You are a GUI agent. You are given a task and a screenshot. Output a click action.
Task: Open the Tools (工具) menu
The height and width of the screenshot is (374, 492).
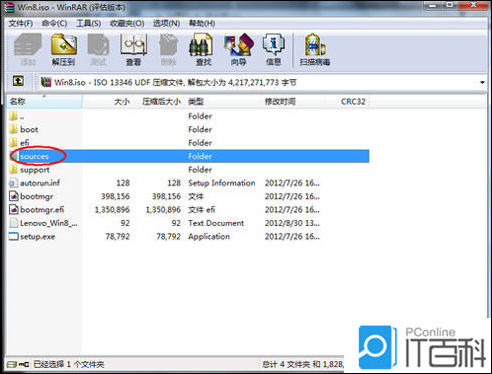click(89, 23)
